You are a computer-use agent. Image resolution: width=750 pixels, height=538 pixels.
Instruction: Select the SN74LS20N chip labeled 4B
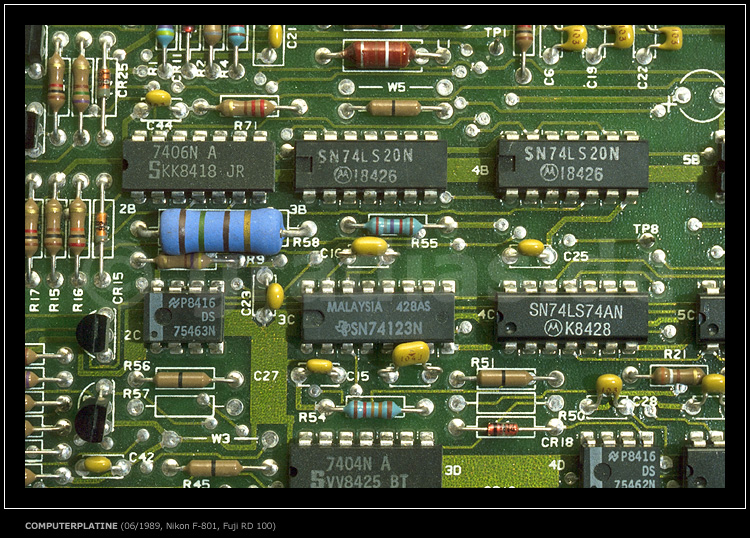573,163
